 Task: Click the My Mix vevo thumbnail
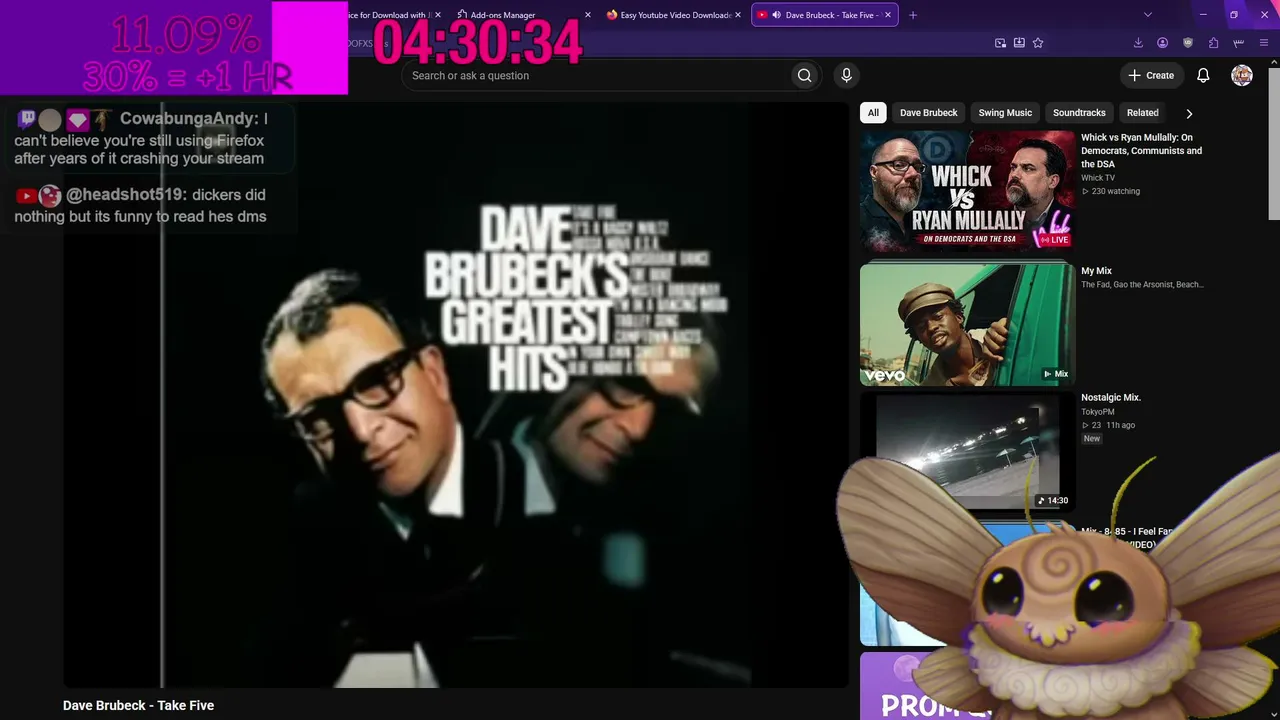(968, 324)
